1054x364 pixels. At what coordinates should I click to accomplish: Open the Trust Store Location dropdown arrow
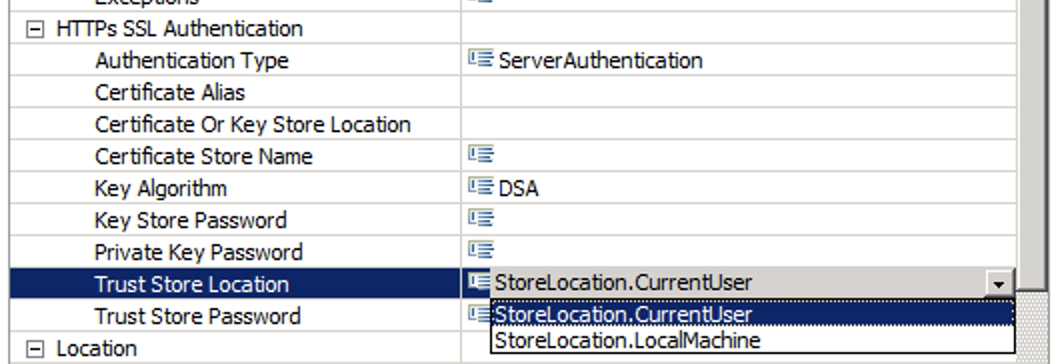click(999, 283)
